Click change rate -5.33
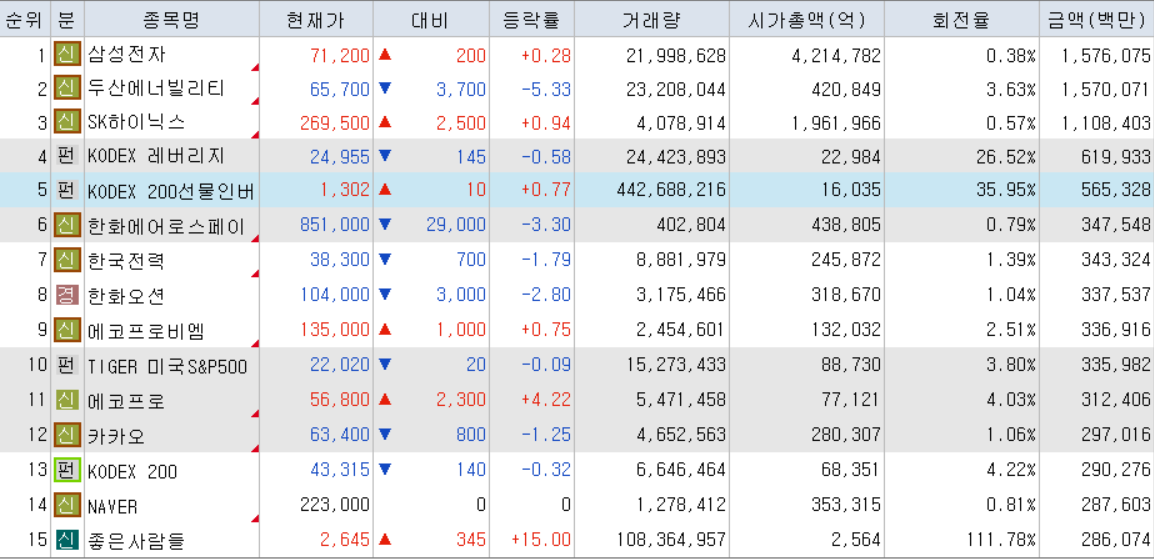The width and height of the screenshot is (1154, 559). coord(546,90)
